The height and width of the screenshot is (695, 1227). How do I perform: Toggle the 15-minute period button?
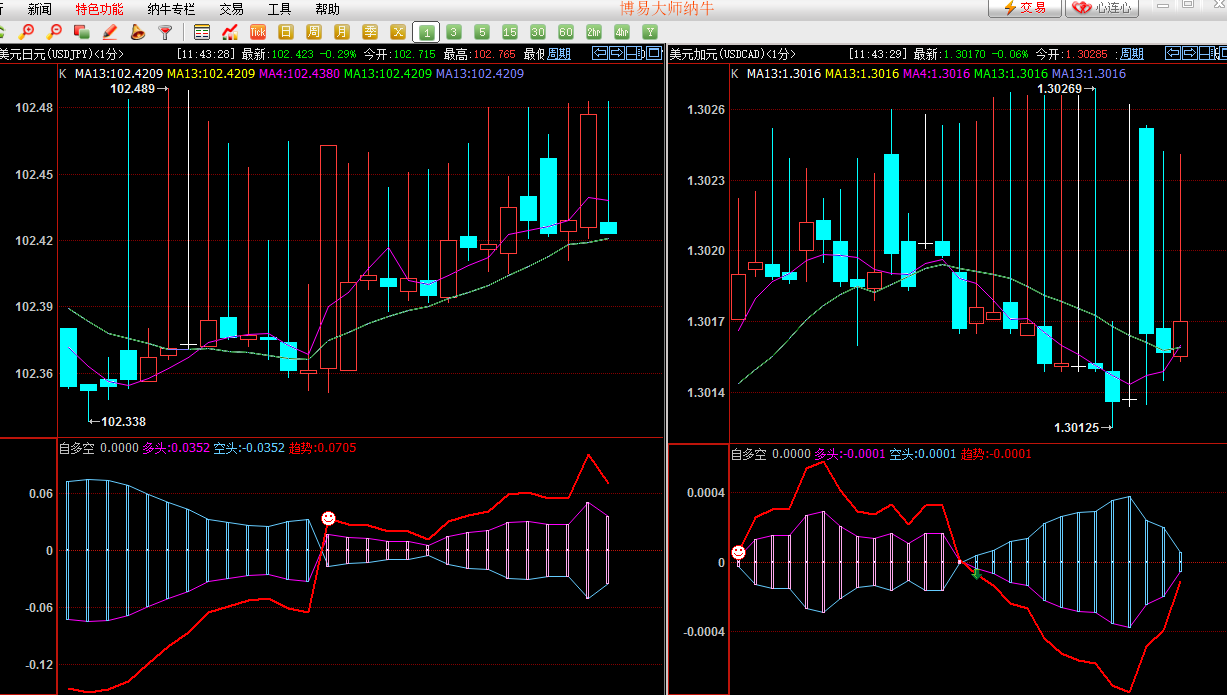(510, 32)
